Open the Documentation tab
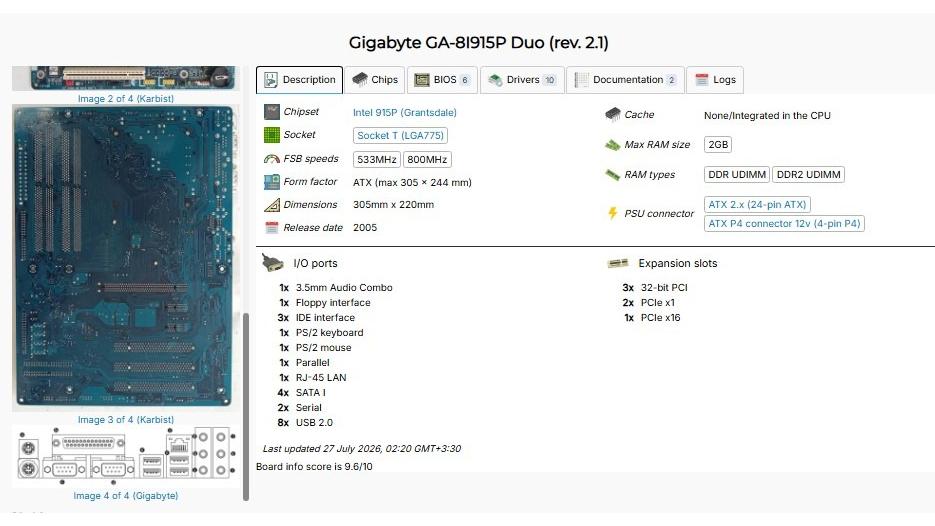Viewport: 935px width, 526px height. click(x=625, y=80)
